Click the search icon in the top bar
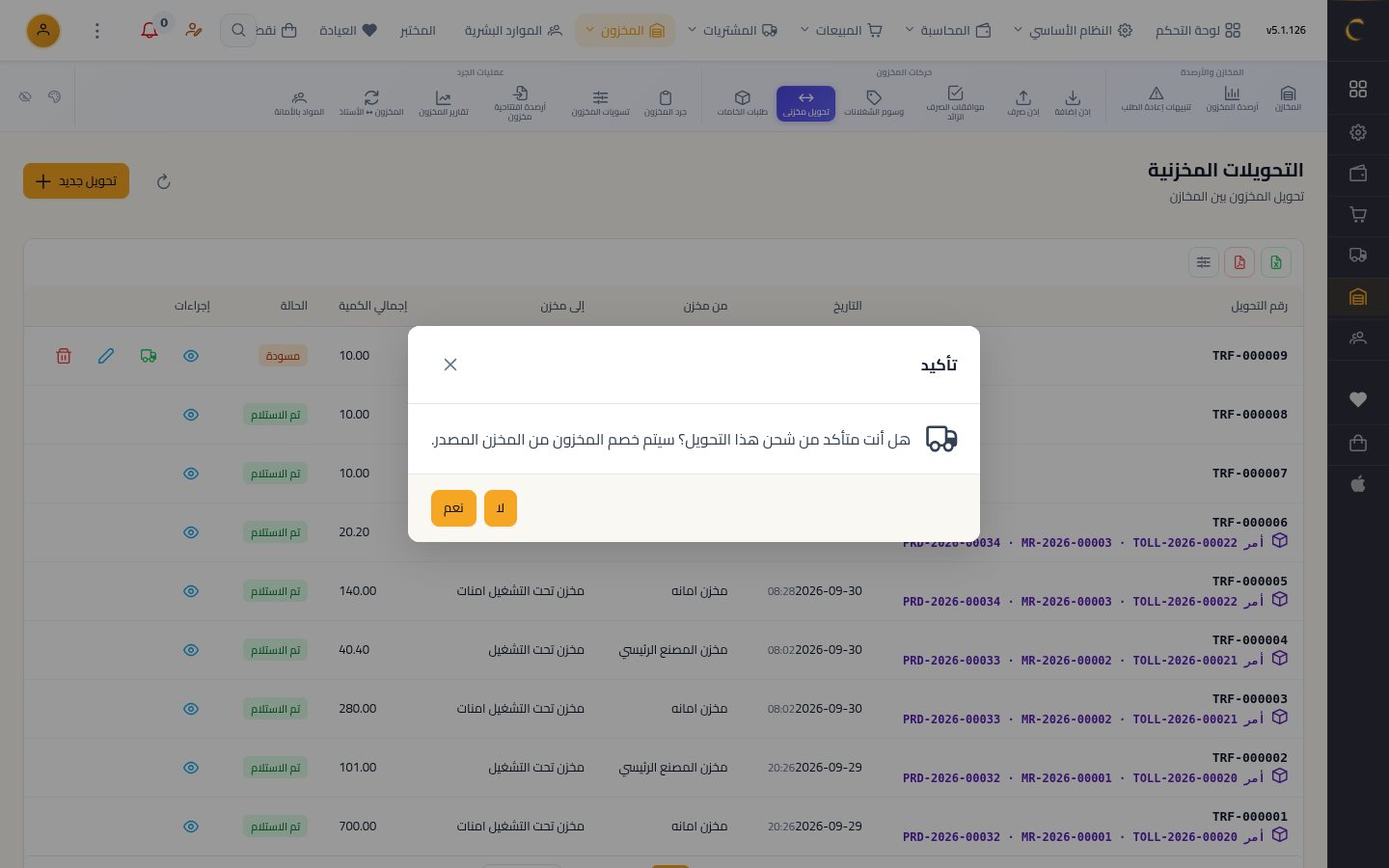The image size is (1389, 868). click(x=237, y=31)
